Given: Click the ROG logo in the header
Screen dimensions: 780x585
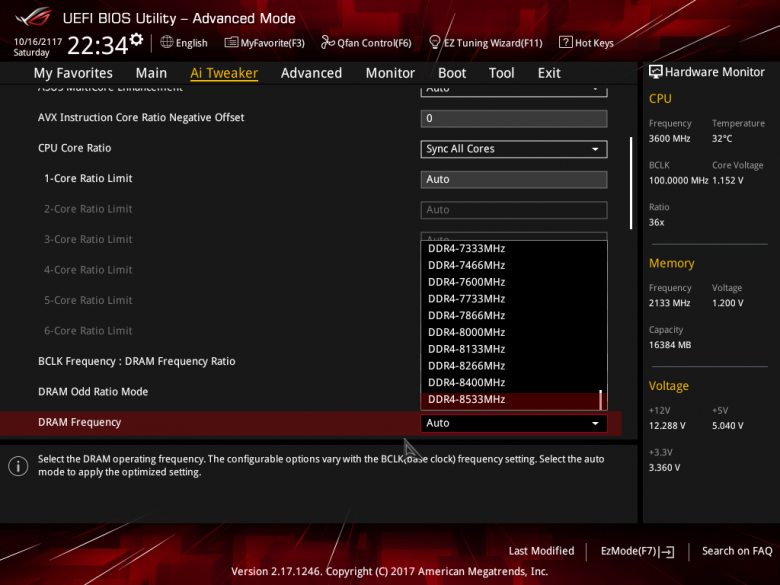Looking at the screenshot, I should 33,16.
